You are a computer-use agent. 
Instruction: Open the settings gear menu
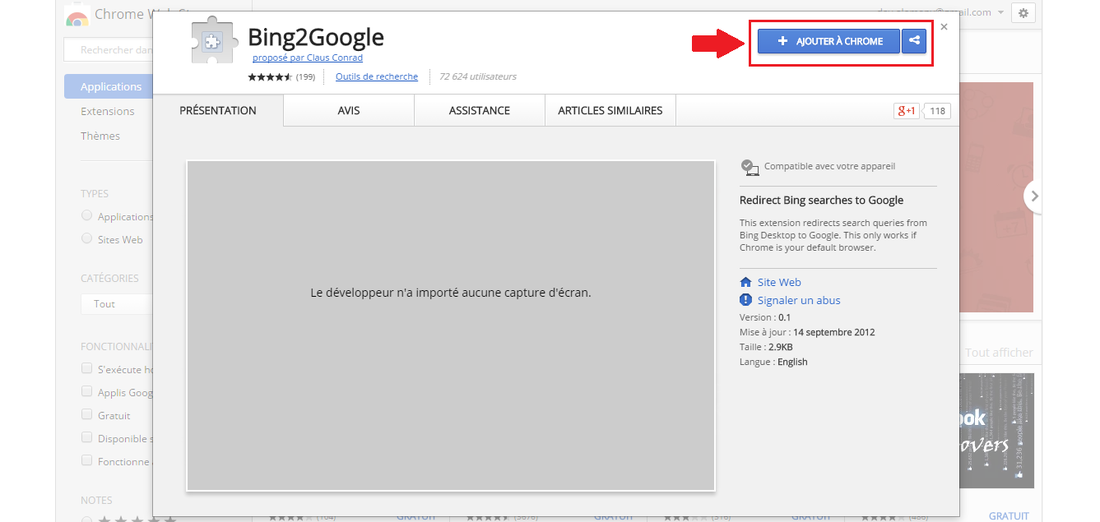[x=1023, y=13]
